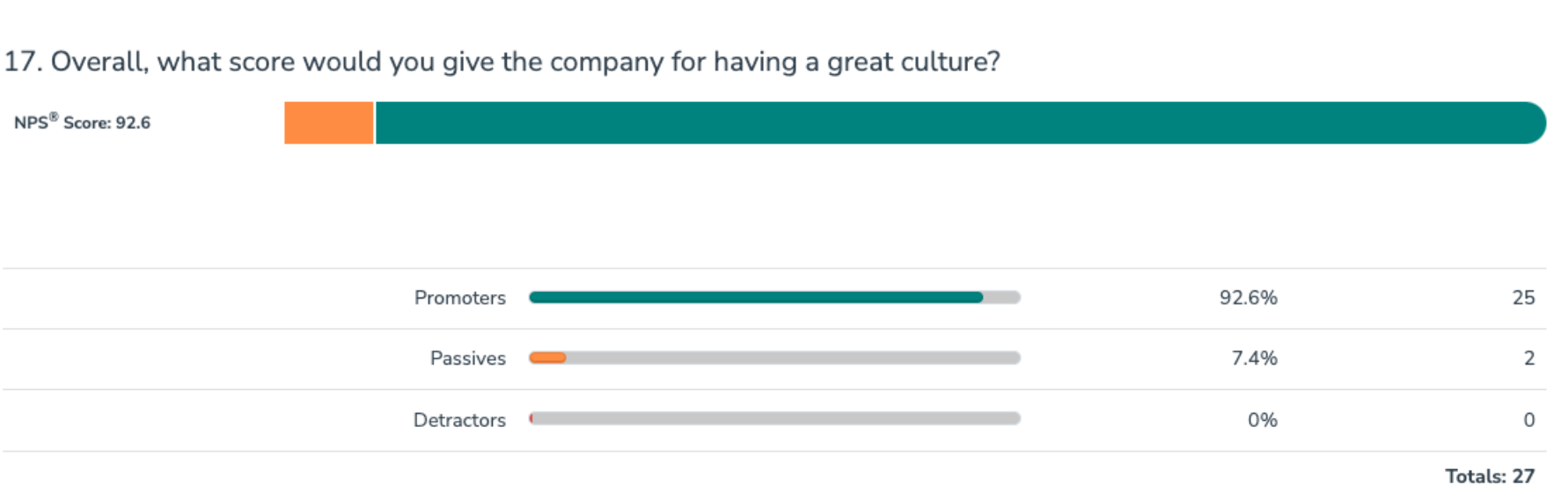This screenshot has width=1568, height=500.
Task: Click the Totals: 27 text
Action: (1490, 476)
